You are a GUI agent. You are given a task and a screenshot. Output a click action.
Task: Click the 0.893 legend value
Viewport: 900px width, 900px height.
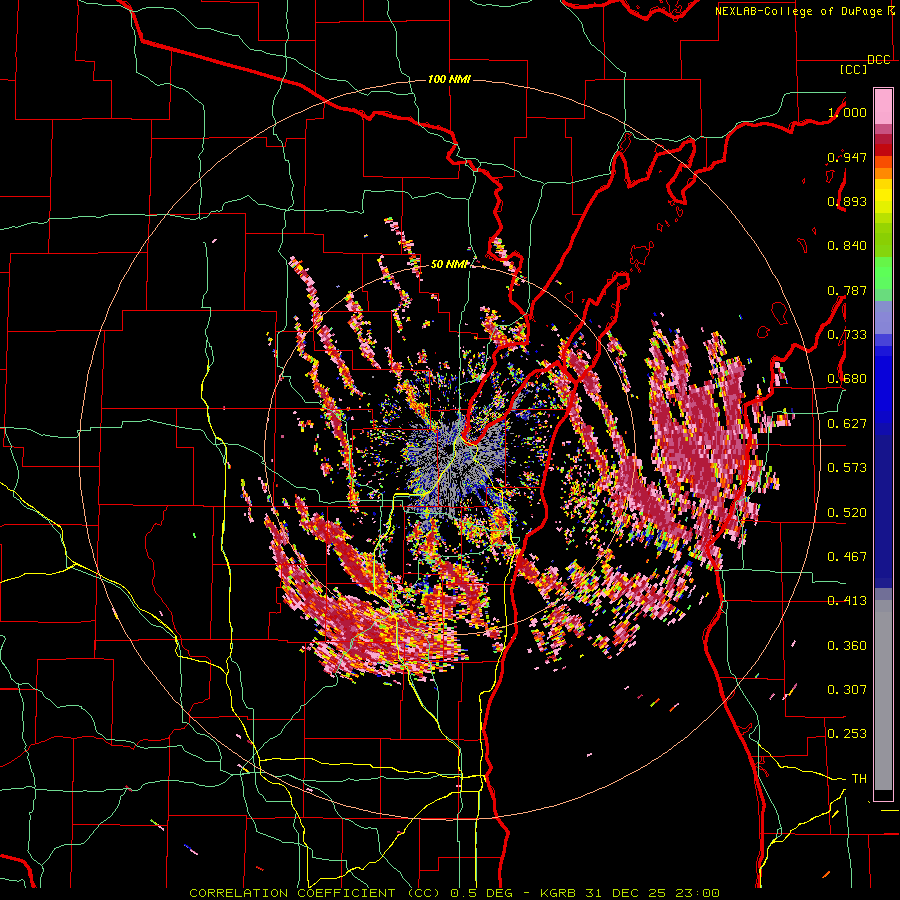847,201
